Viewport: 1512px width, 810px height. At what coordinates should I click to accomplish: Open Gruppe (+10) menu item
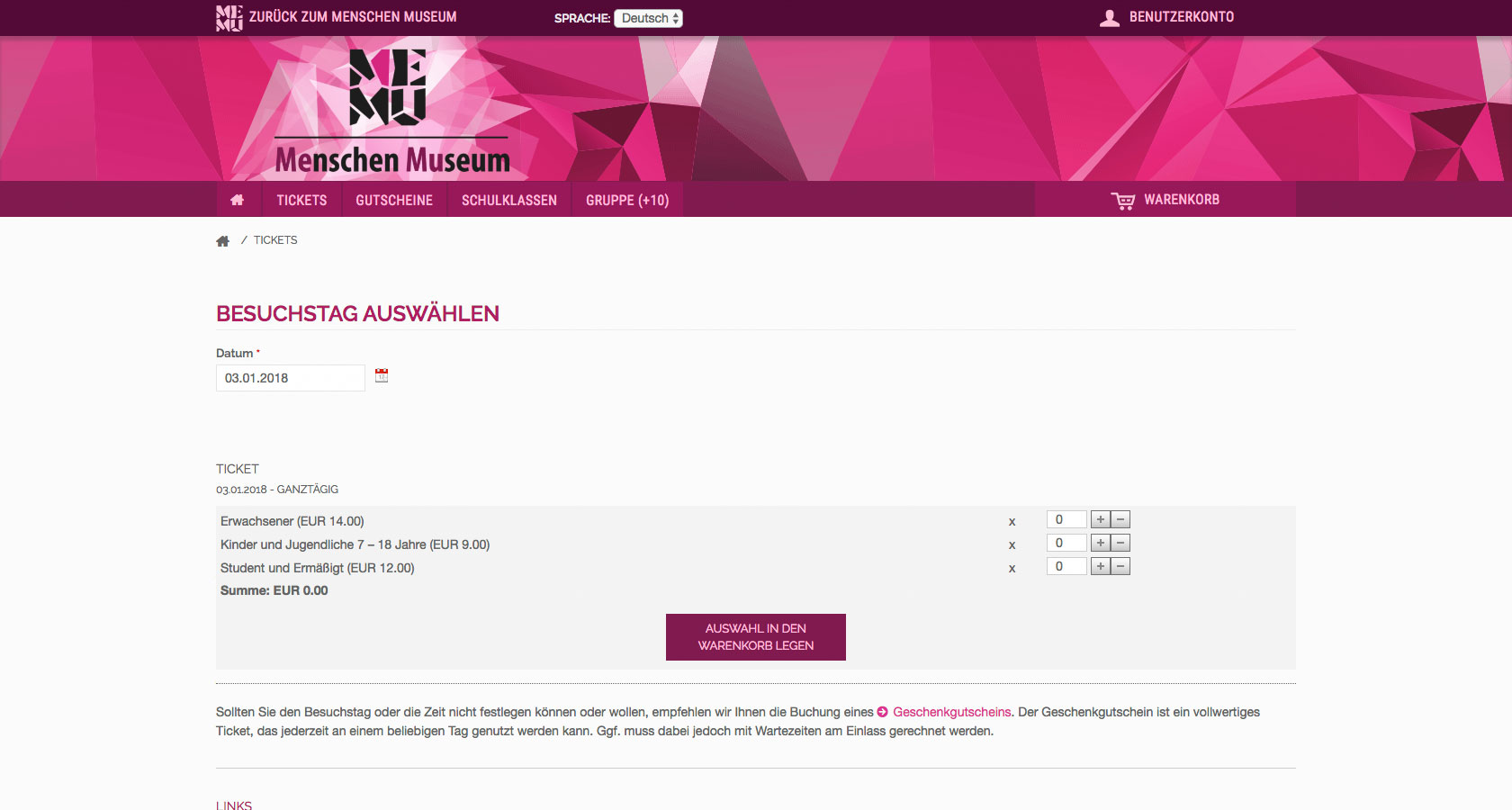pyautogui.click(x=627, y=200)
